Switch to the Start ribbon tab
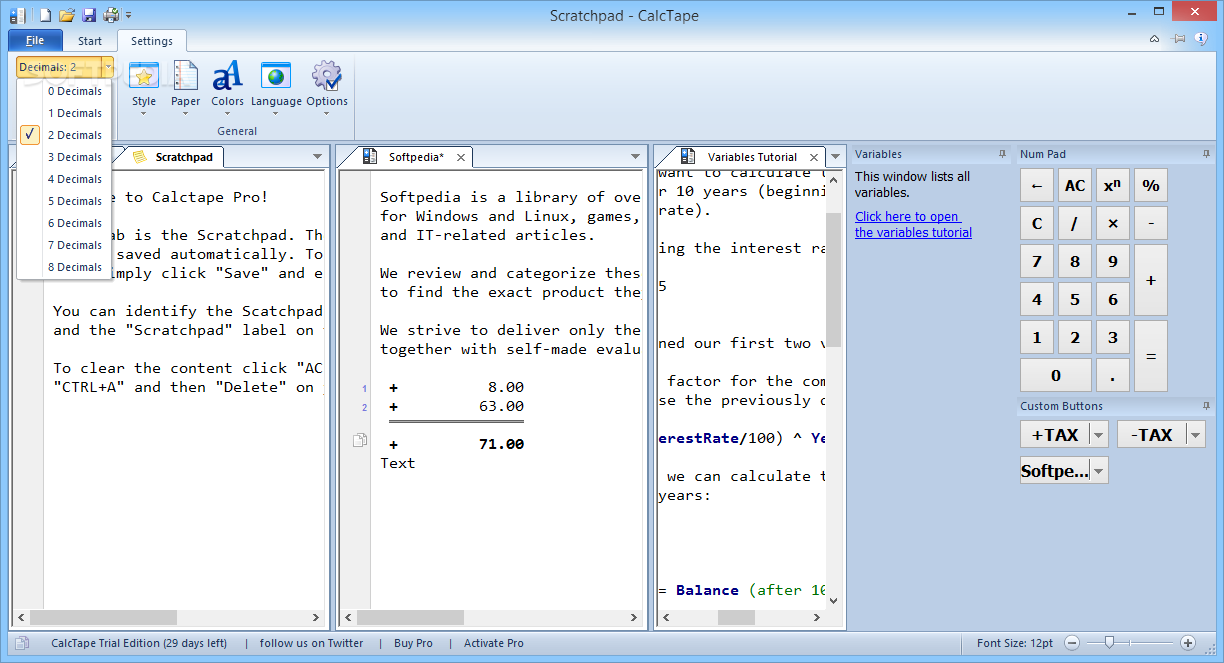 (90, 41)
